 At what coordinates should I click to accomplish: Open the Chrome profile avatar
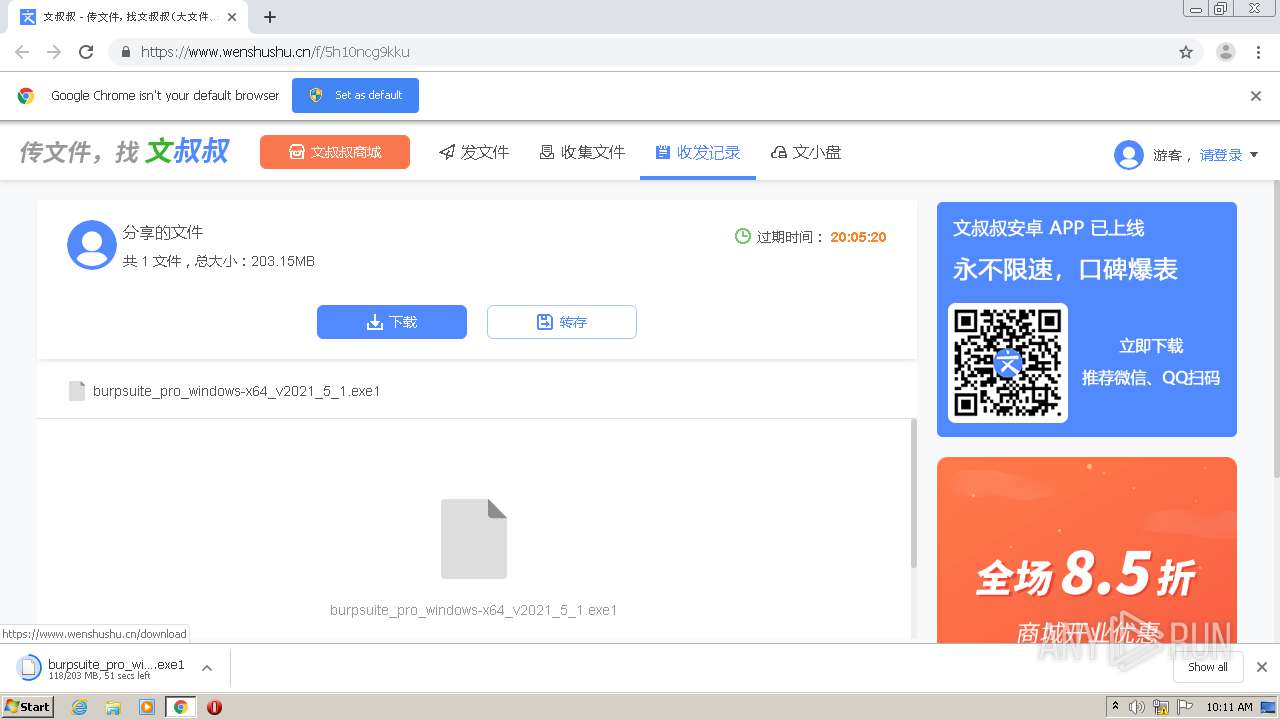[1226, 52]
